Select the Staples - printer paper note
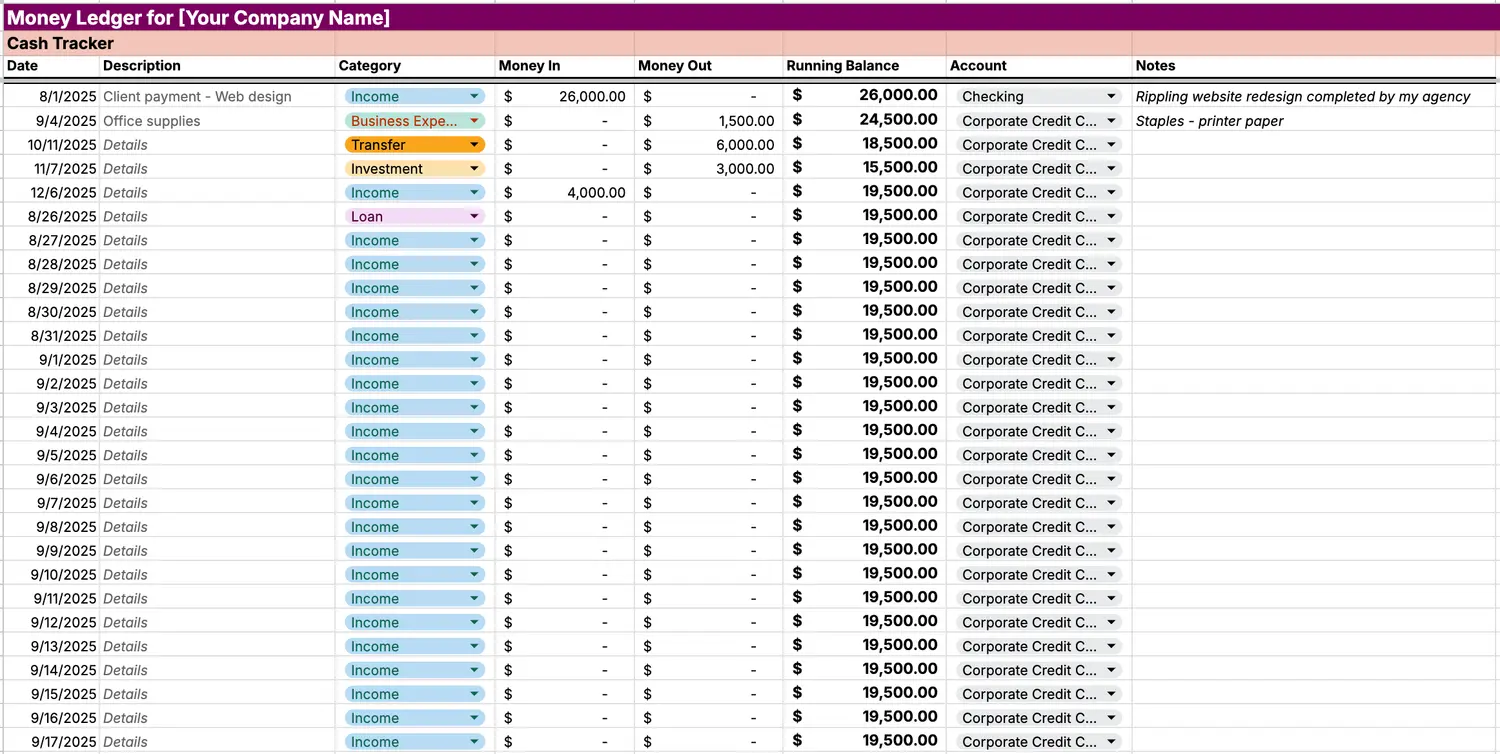This screenshot has height=754, width=1500. coord(1316,121)
